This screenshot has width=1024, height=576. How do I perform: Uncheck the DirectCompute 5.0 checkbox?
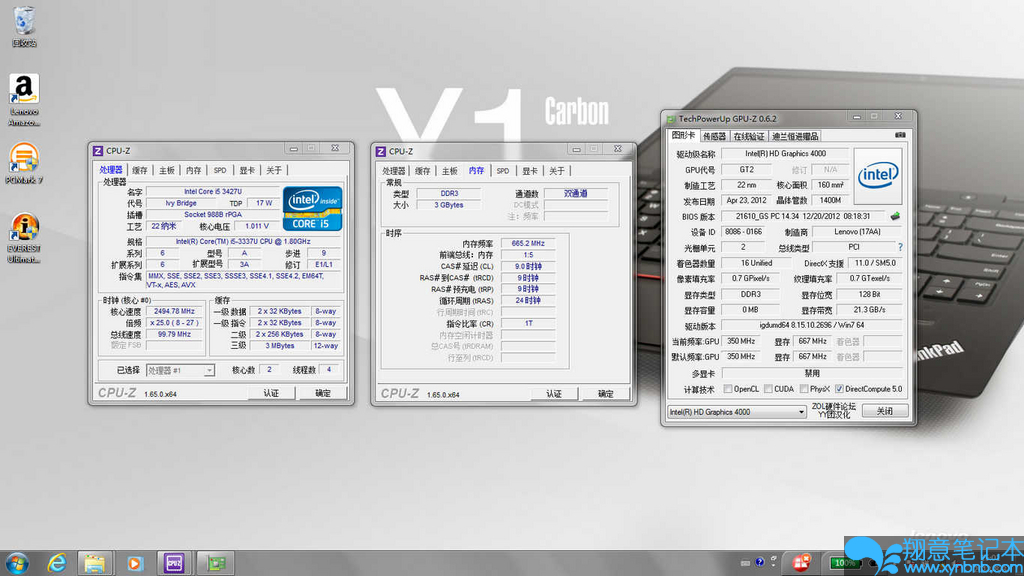pyautogui.click(x=838, y=389)
